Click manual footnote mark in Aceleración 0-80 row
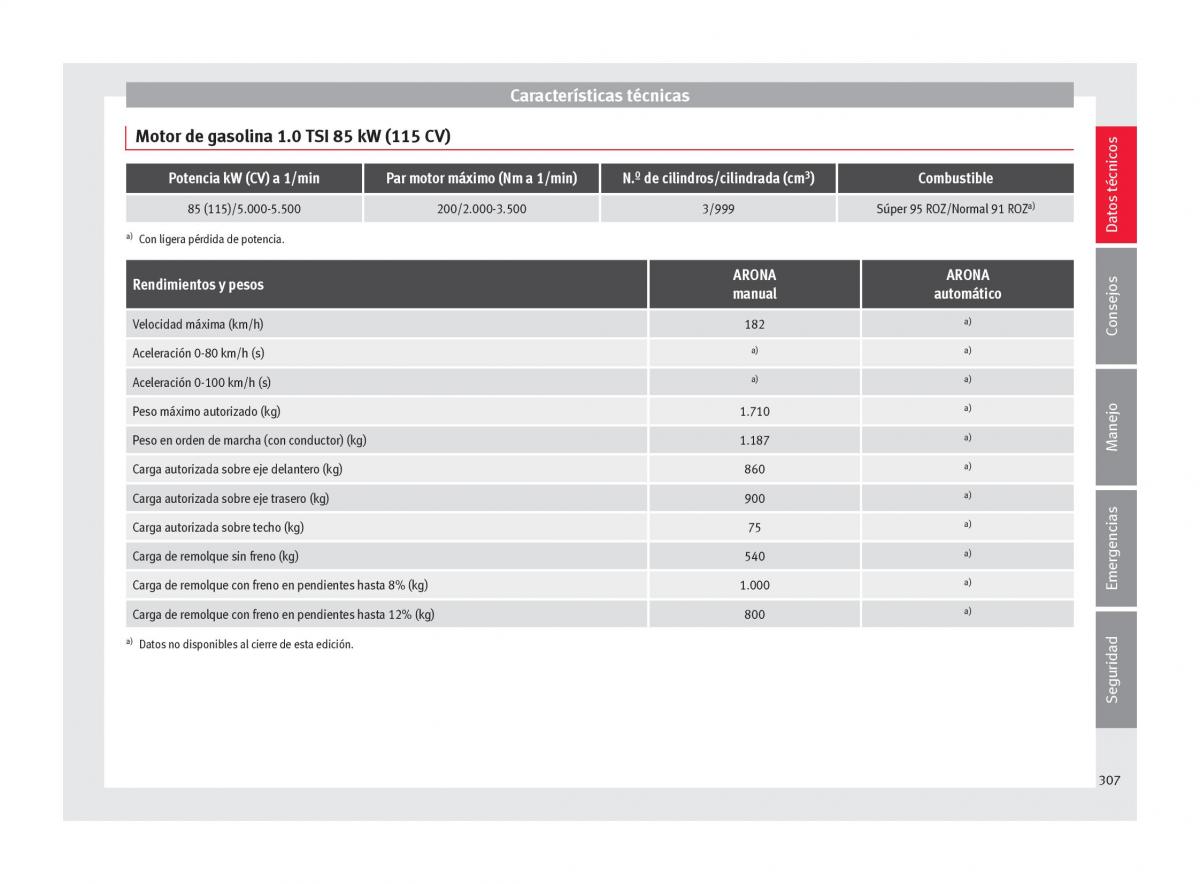The image size is (1200, 884). pyautogui.click(x=755, y=351)
